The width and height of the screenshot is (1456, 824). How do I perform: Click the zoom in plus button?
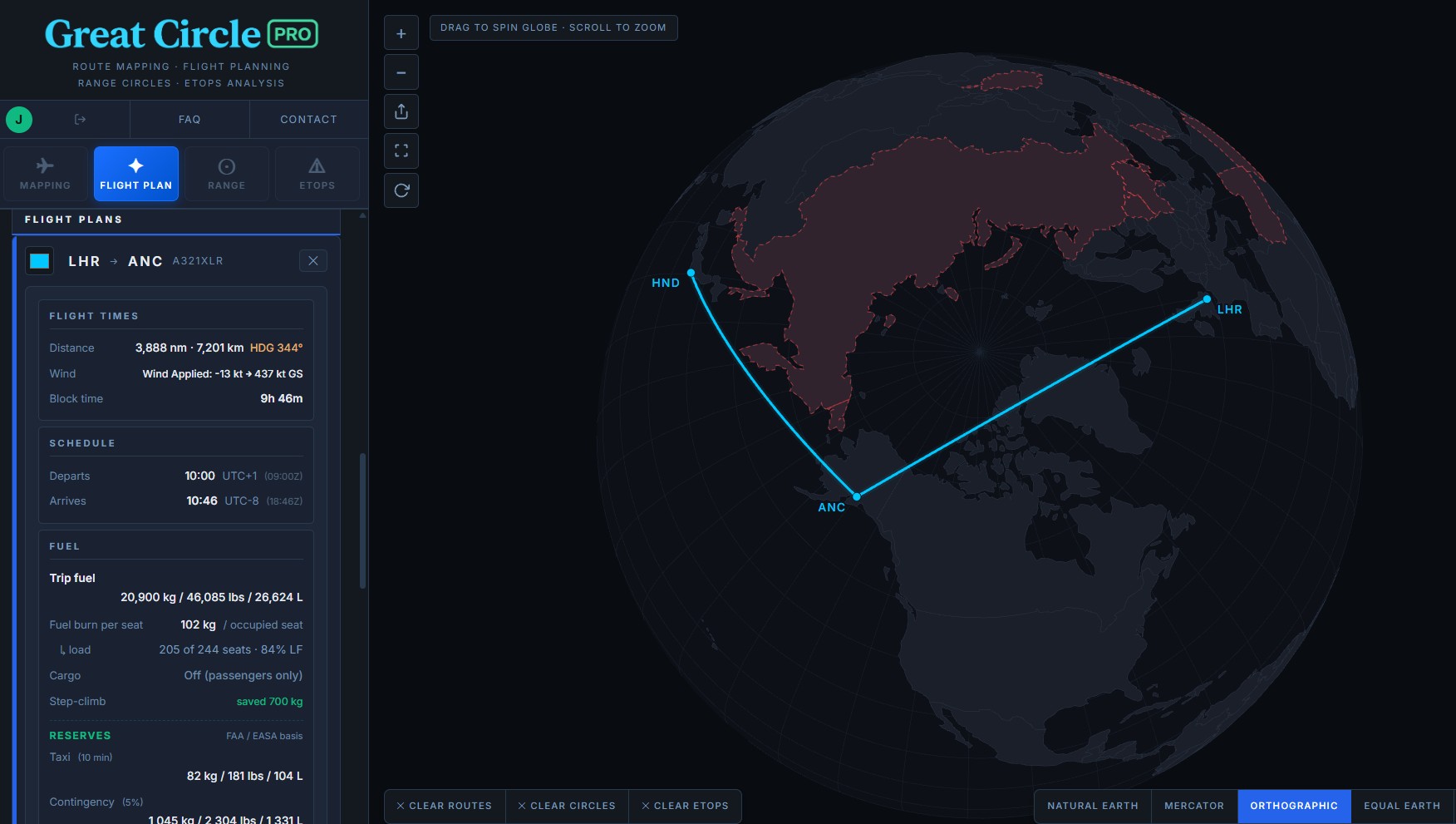401,33
